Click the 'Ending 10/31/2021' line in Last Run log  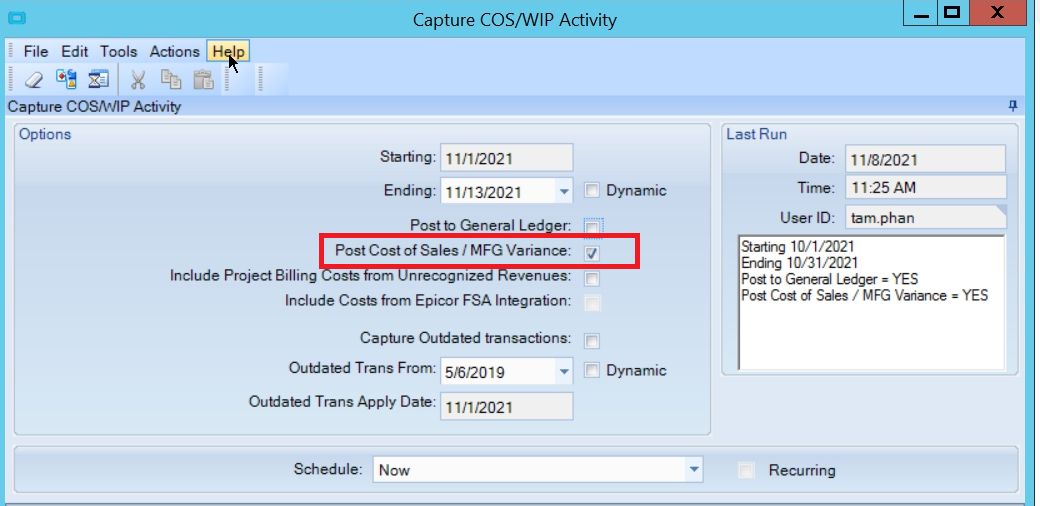point(799,263)
